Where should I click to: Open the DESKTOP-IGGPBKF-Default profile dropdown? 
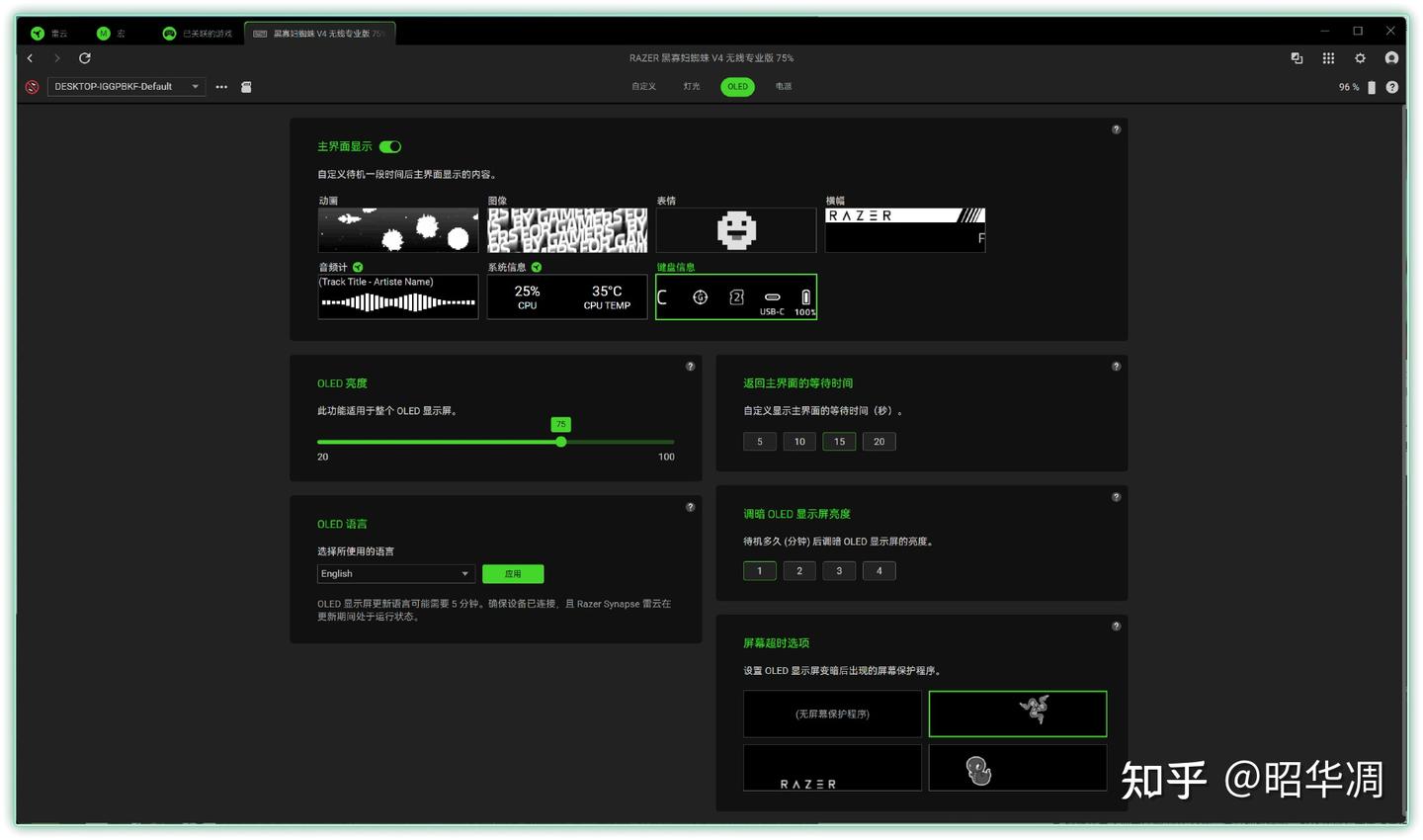[126, 87]
